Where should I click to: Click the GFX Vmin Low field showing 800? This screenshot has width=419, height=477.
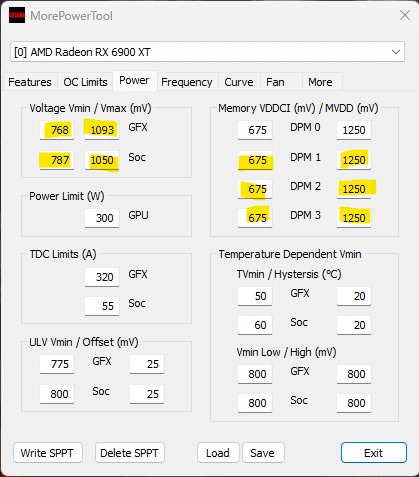point(255,374)
